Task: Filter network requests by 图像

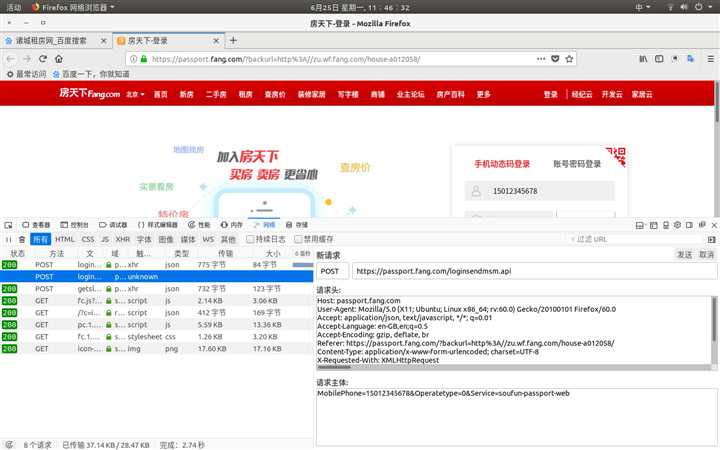Action: click(166, 239)
